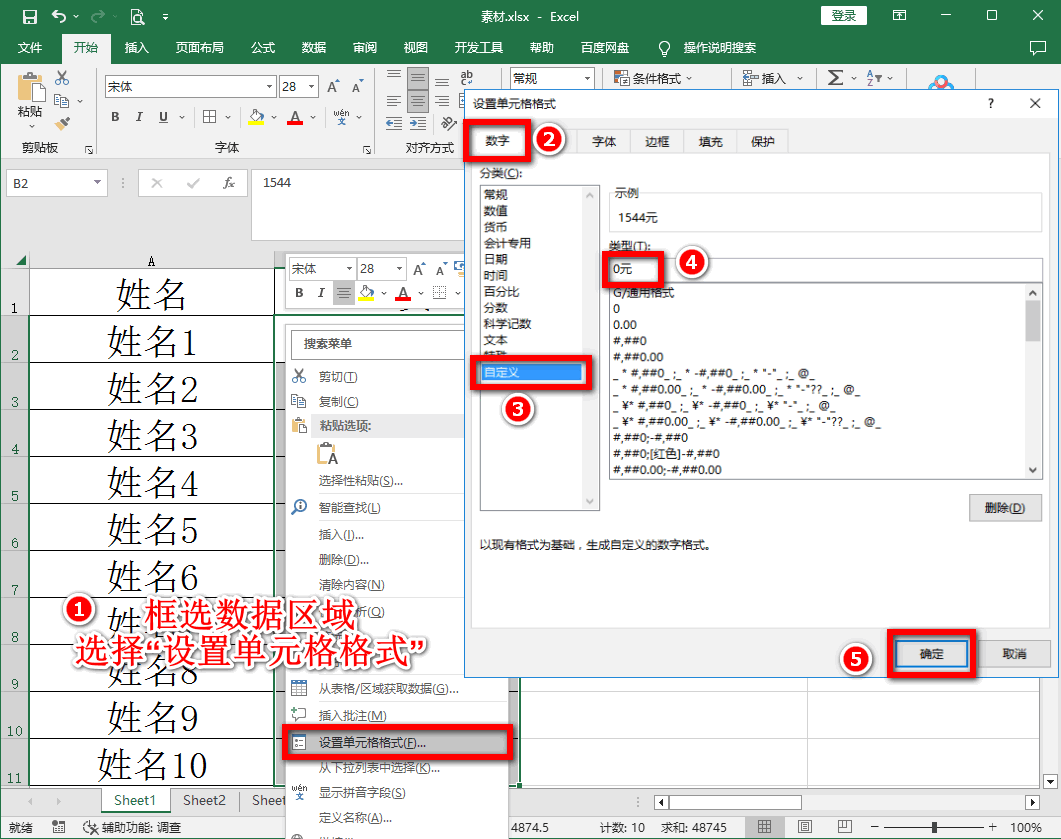This screenshot has width=1061, height=839.
Task: Select format #,##0.00 in type list
Action: tap(638, 357)
